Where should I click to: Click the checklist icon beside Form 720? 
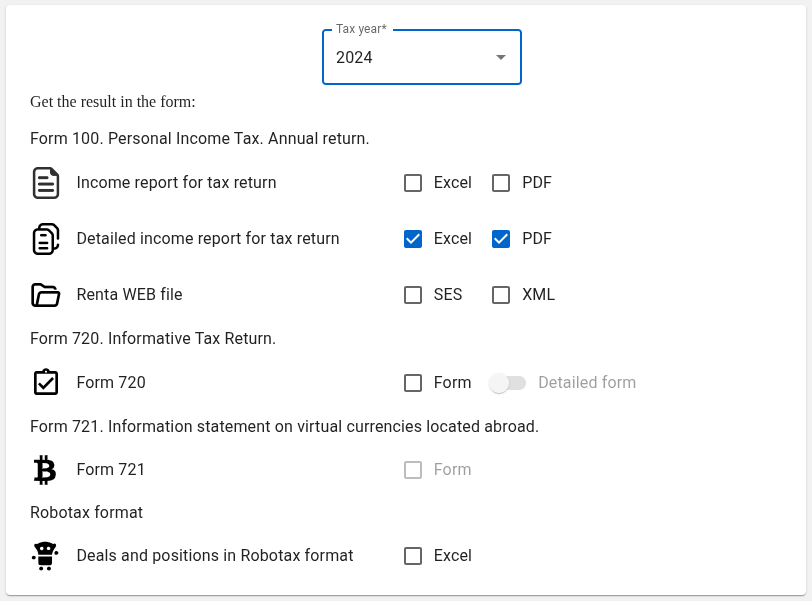[x=45, y=382]
